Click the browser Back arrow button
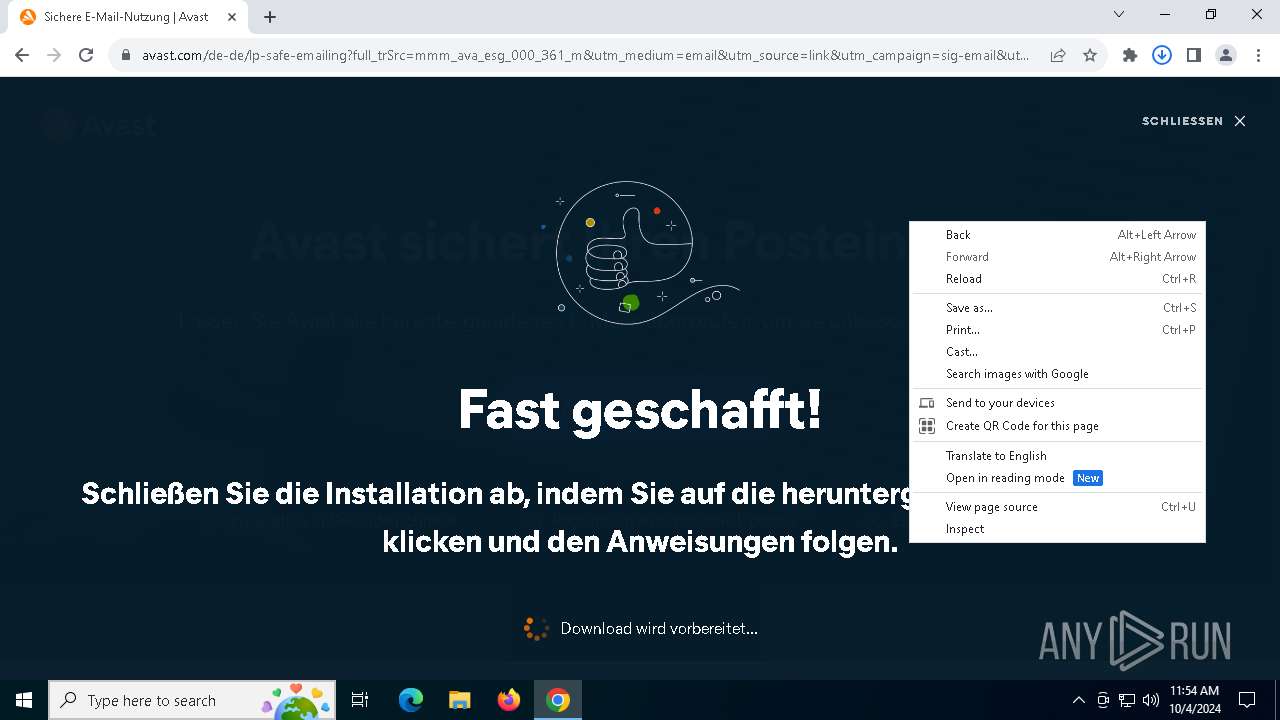Screen dimensions: 1280x720 click(22, 56)
